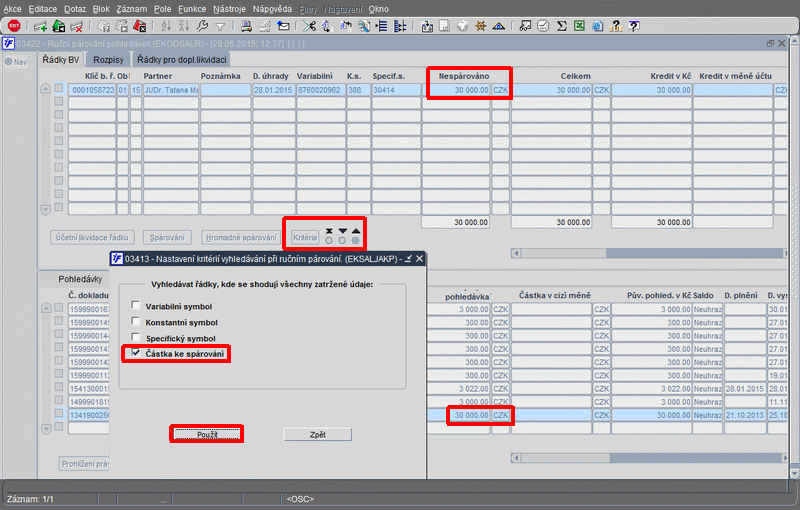Open the Nástroje menu
This screenshot has width=800, height=510.
click(229, 9)
